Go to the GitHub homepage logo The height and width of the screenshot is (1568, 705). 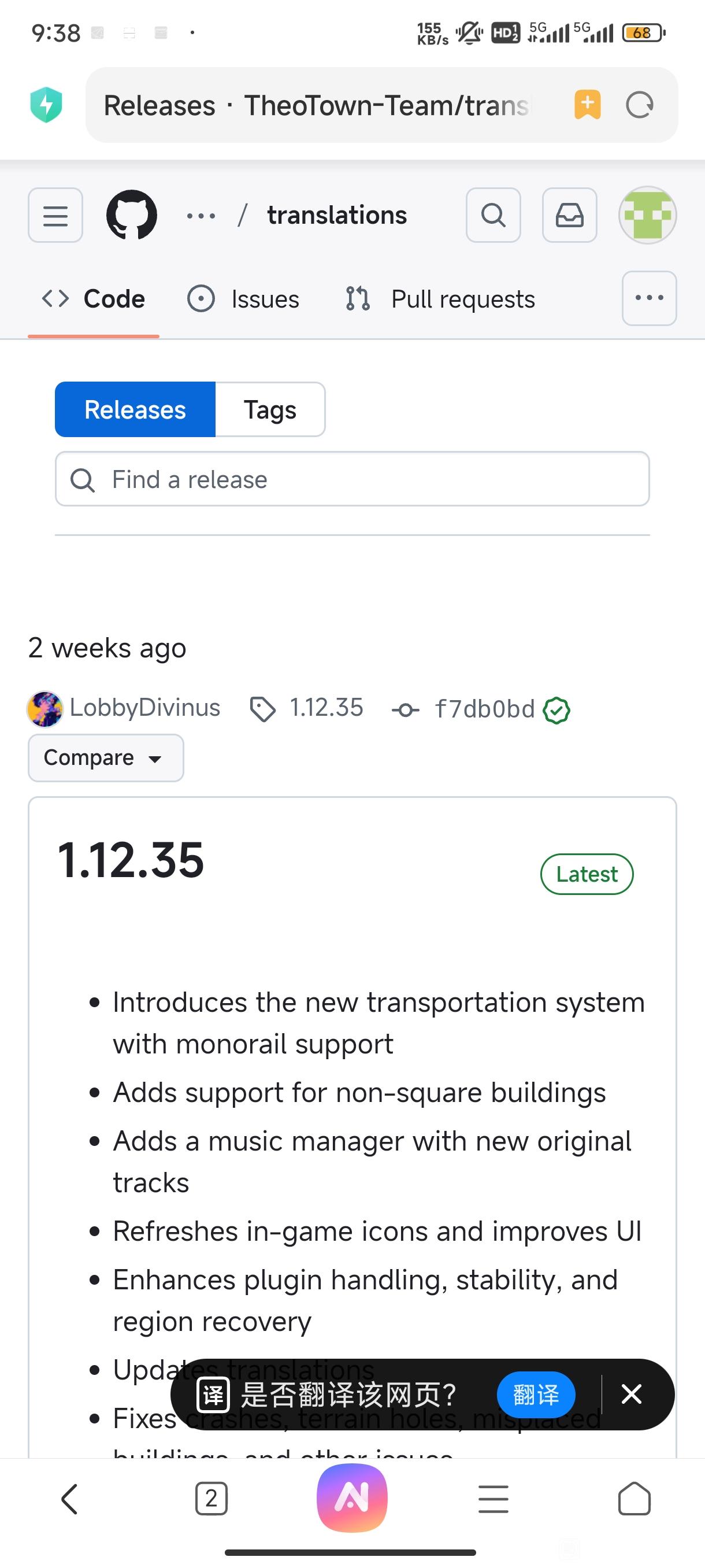131,216
